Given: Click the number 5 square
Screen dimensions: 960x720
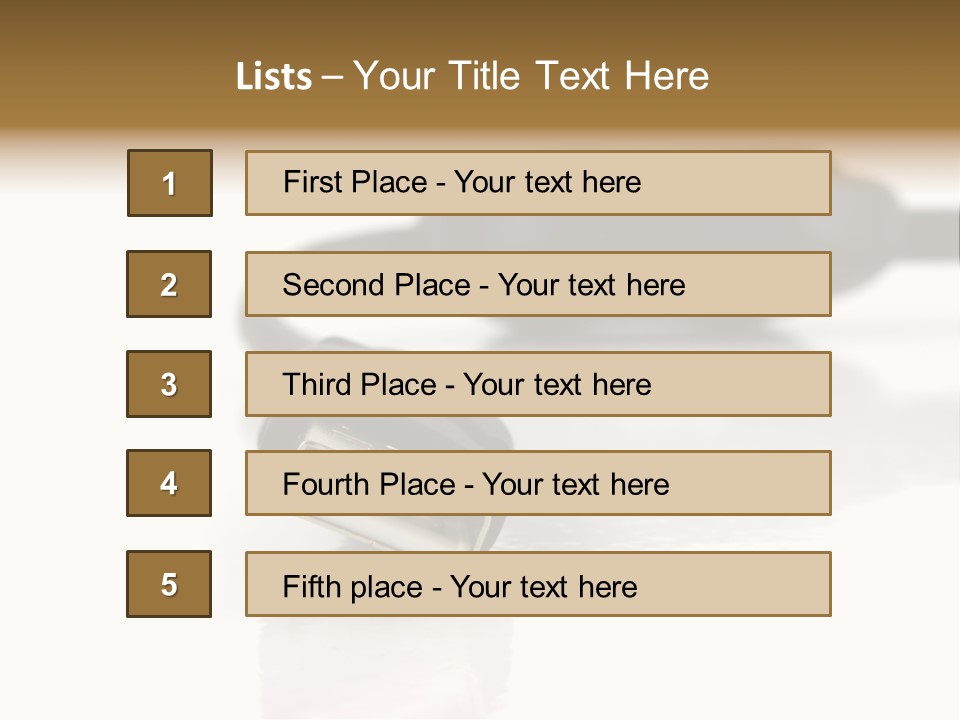Looking at the screenshot, I should tap(169, 584).
